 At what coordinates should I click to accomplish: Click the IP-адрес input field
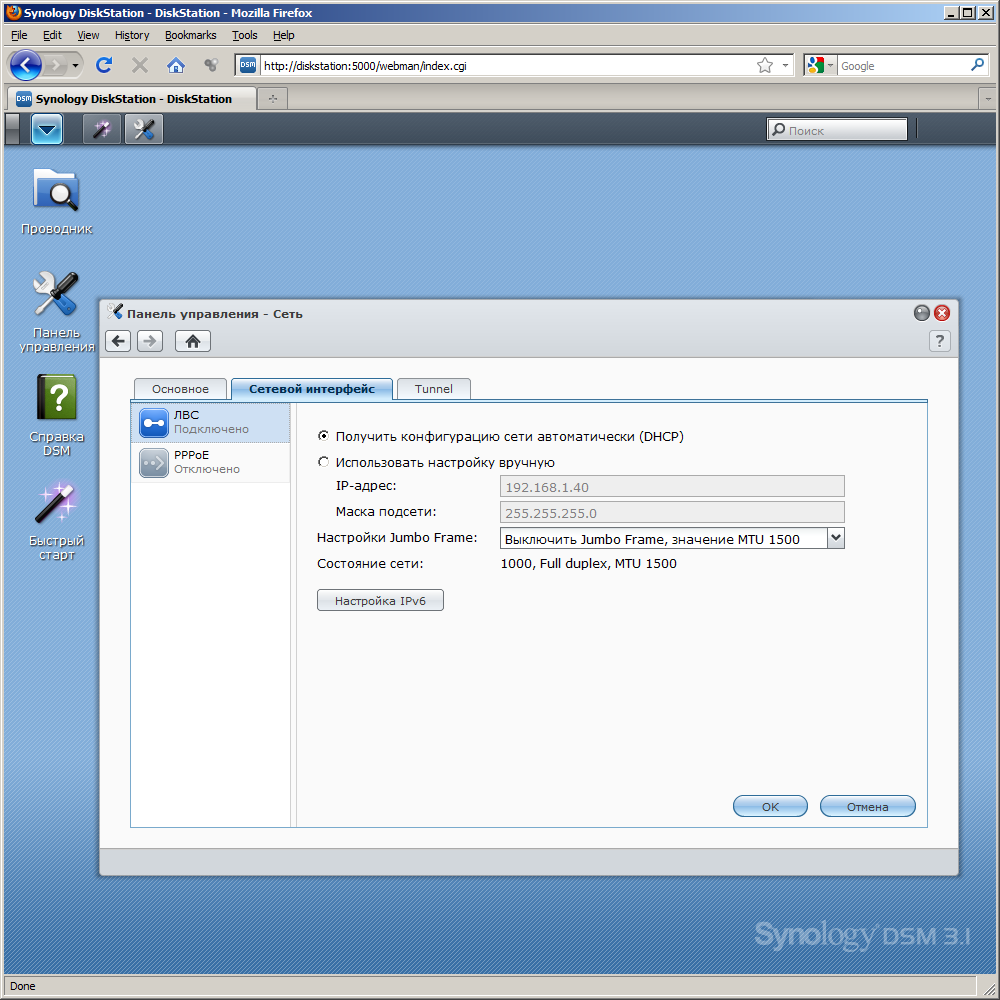coord(672,487)
